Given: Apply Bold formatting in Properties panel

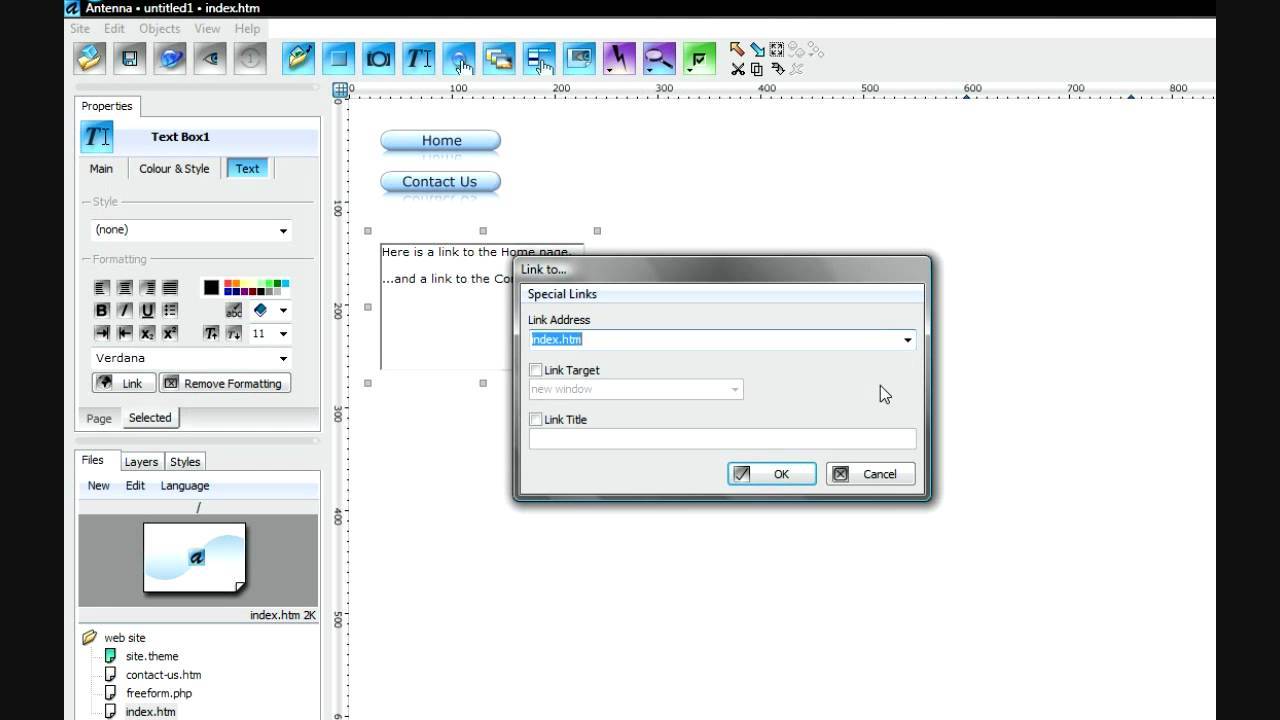Looking at the screenshot, I should [101, 310].
